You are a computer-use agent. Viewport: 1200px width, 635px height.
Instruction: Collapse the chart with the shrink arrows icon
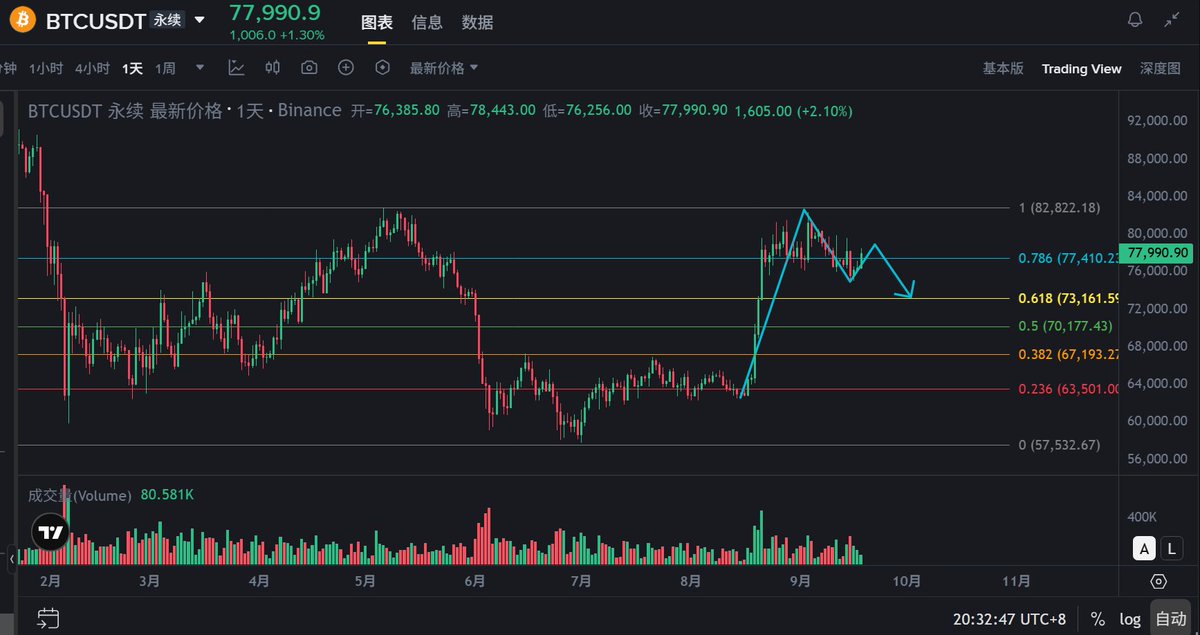coord(1172,20)
